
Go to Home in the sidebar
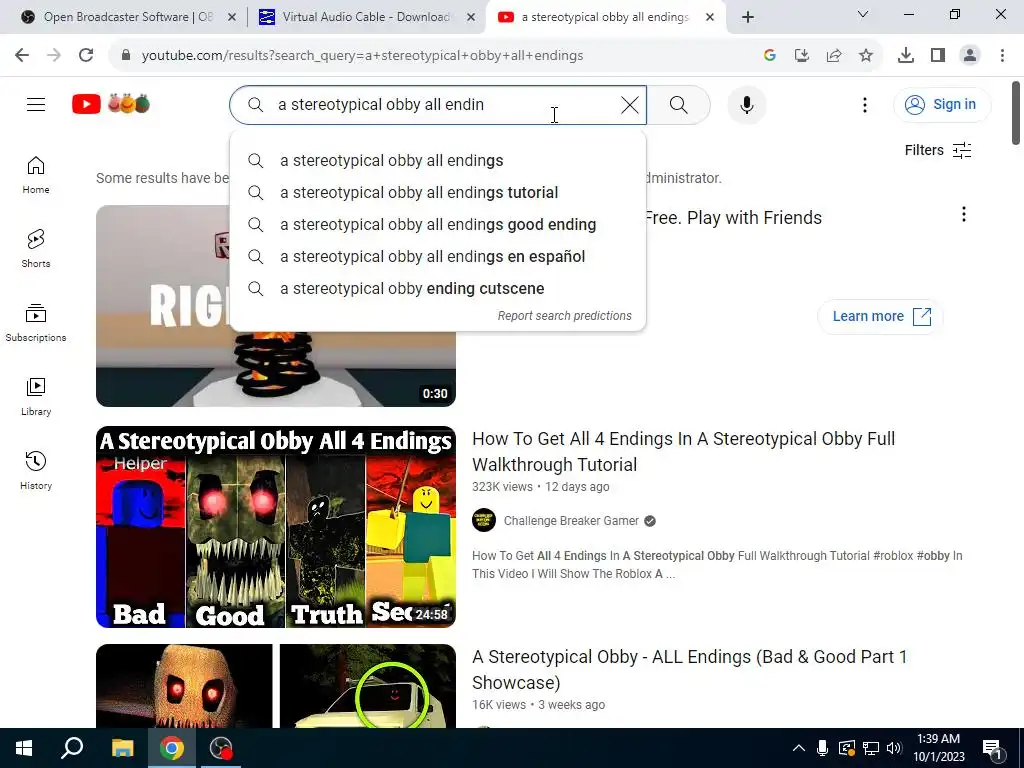[36, 175]
